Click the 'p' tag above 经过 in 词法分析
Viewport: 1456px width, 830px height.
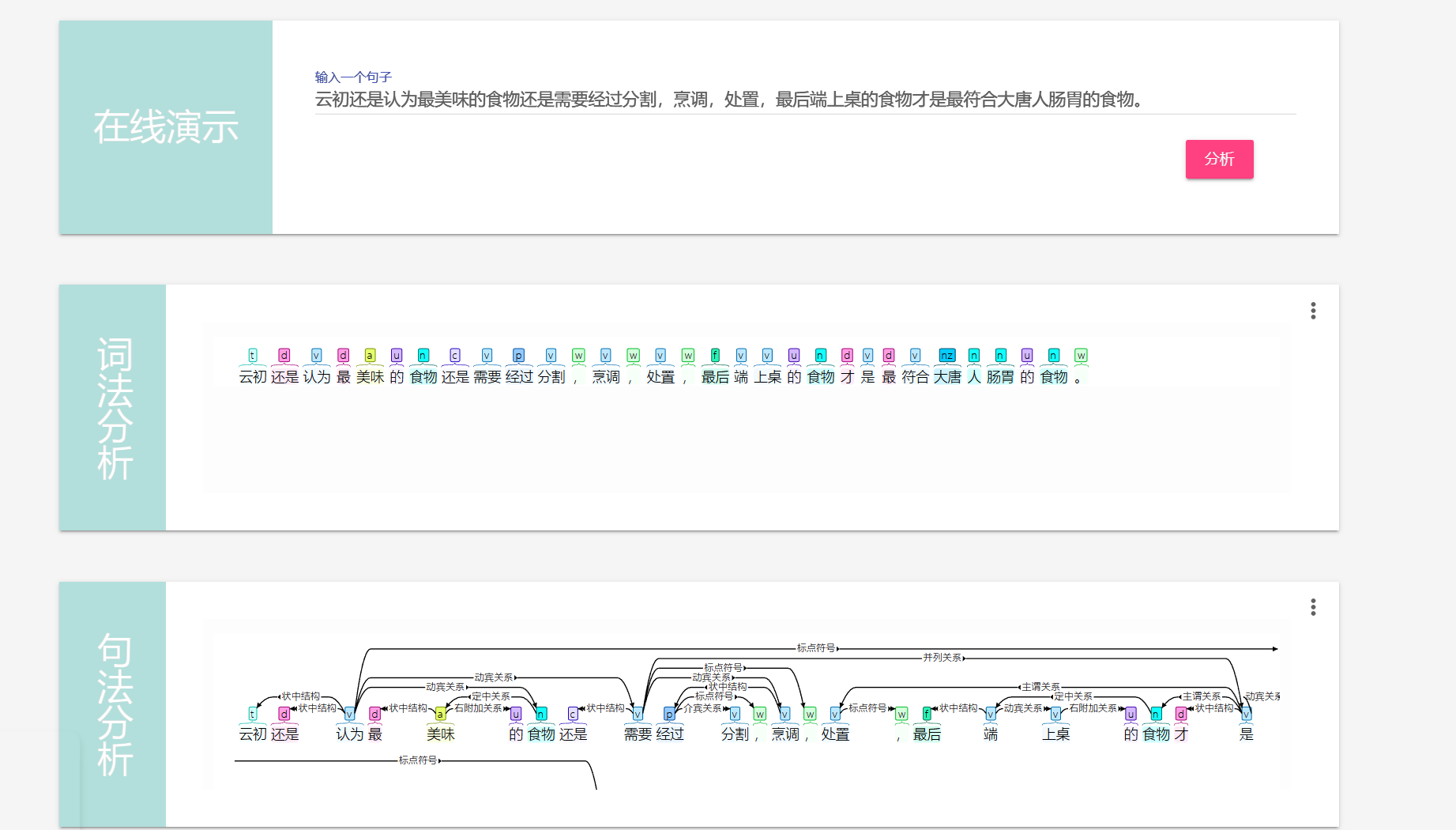(x=518, y=356)
